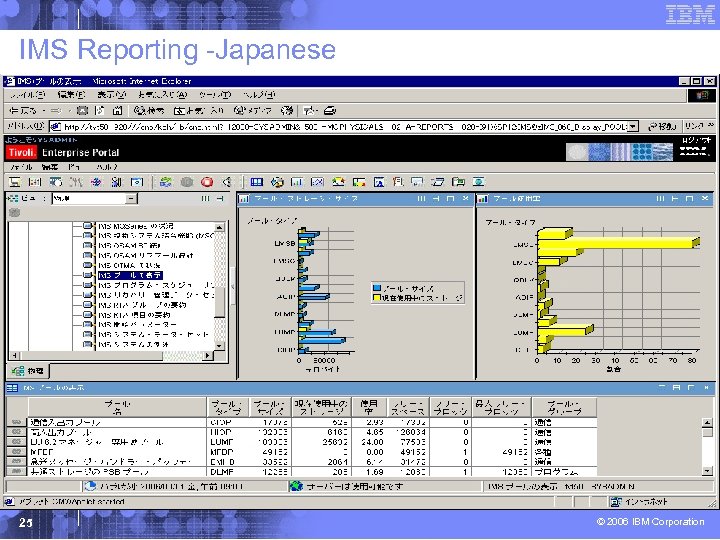The width and height of the screenshot is (720, 540).
Task: Click the blue プール・サイズ legend swatch
Action: [377, 288]
